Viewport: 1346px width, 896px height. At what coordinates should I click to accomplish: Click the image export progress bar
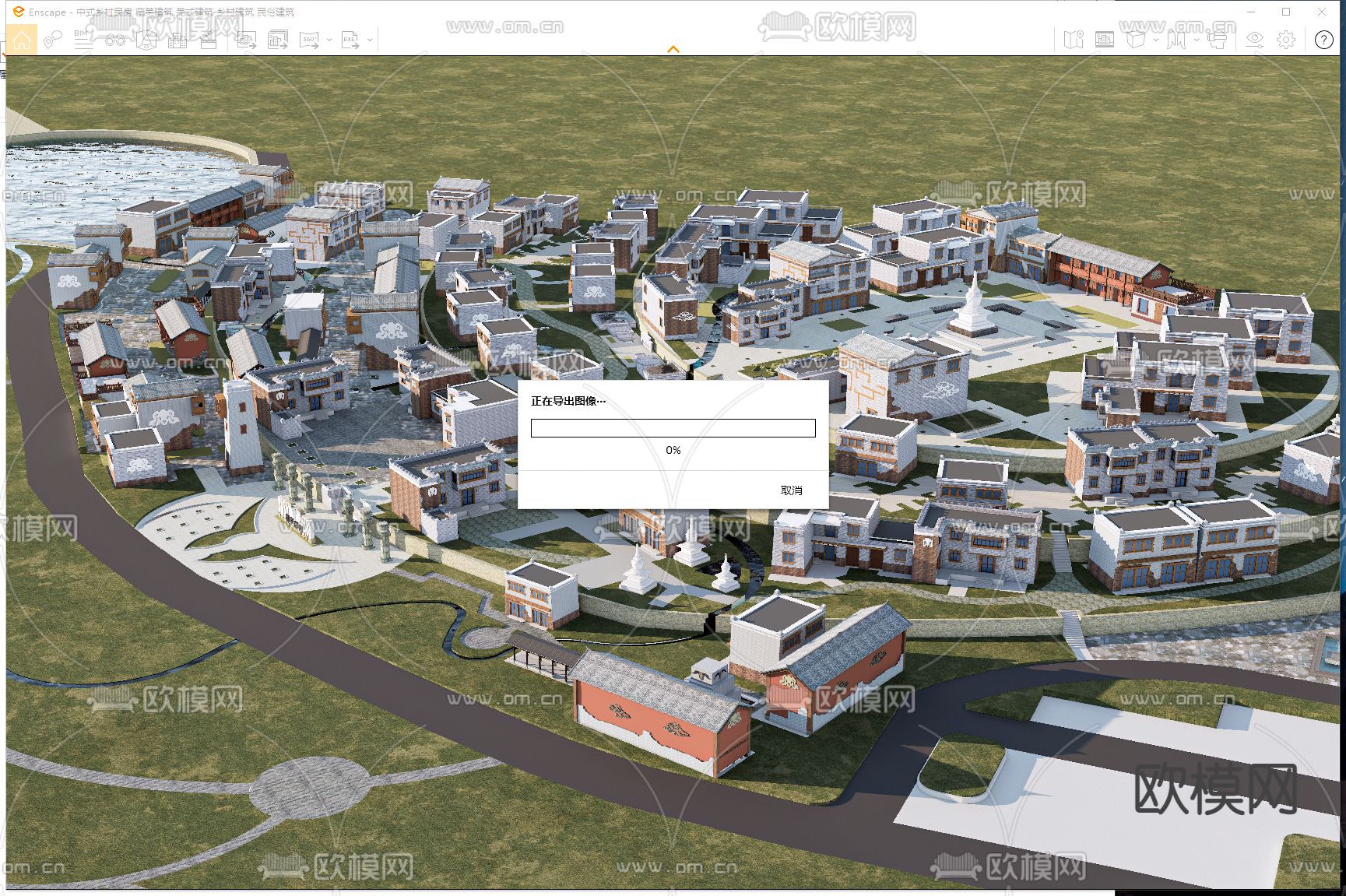pyautogui.click(x=673, y=428)
